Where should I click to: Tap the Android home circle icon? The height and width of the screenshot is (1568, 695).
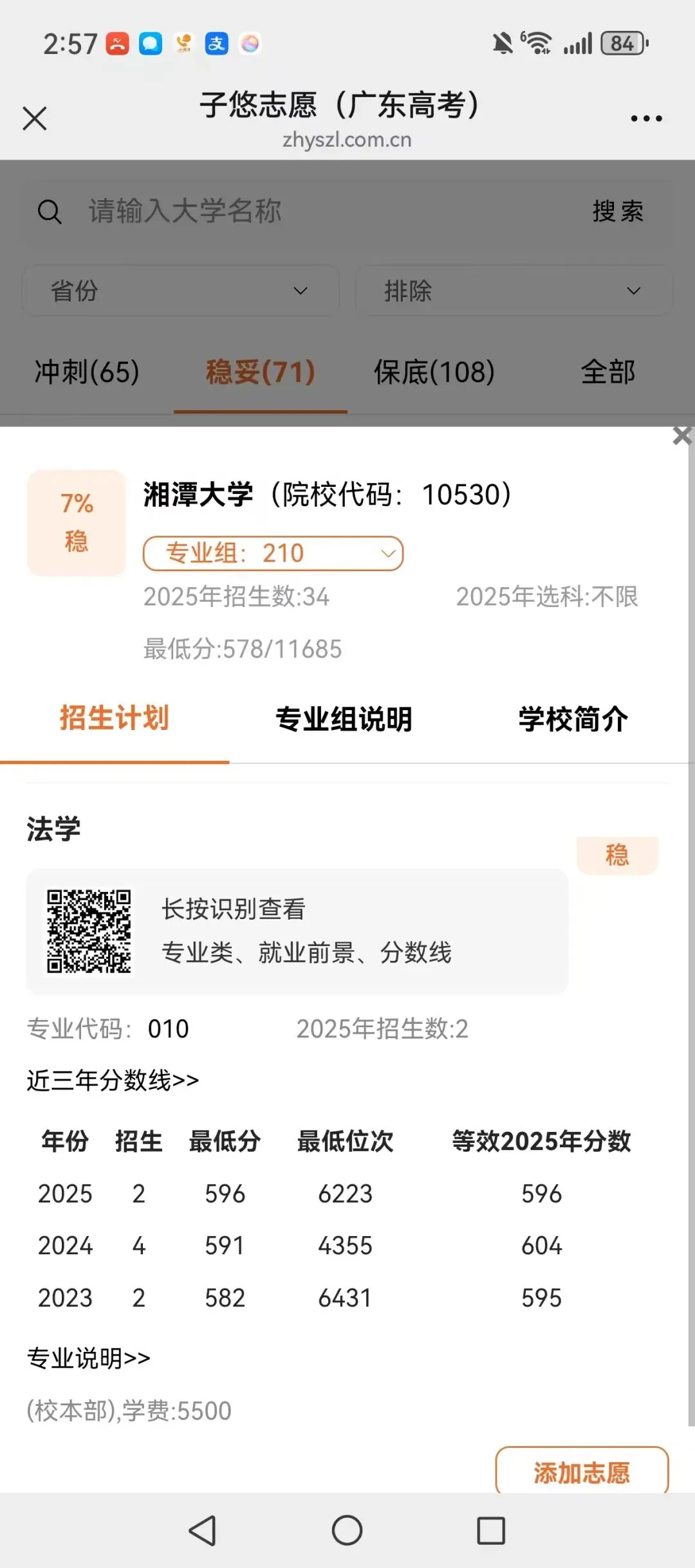pos(347,1530)
